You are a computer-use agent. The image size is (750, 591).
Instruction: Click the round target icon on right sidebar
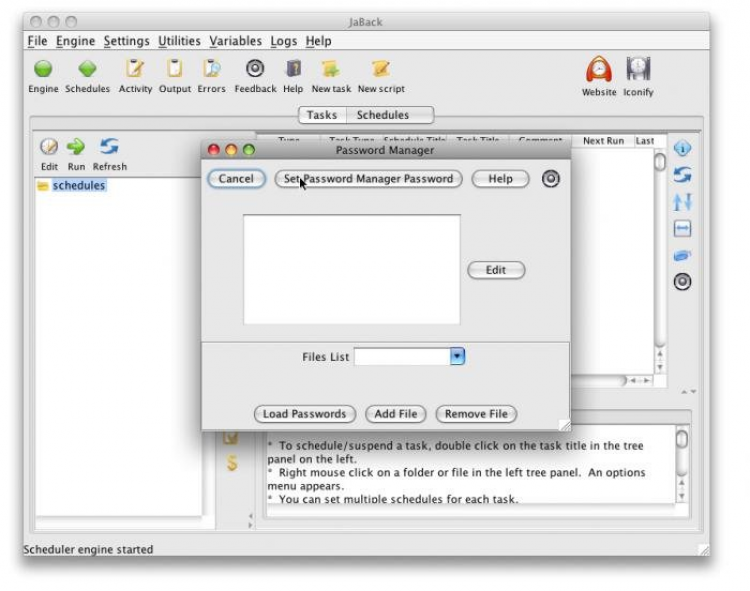pyautogui.click(x=682, y=282)
